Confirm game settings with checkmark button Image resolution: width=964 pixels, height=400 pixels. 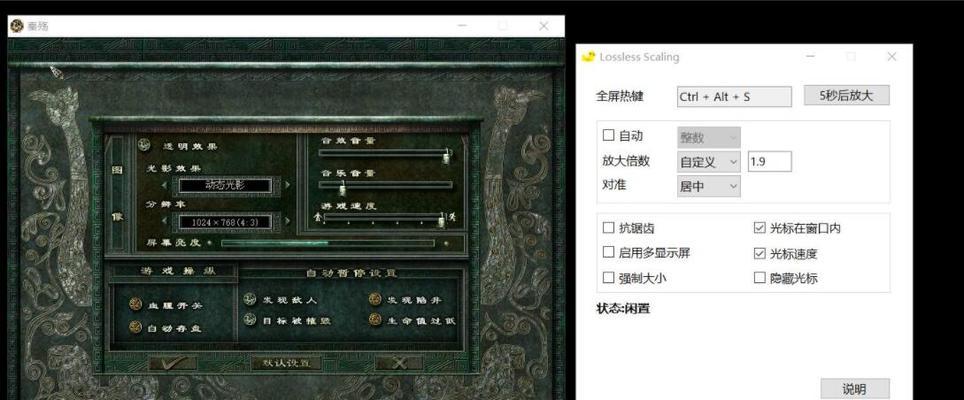pyautogui.click(x=172, y=363)
